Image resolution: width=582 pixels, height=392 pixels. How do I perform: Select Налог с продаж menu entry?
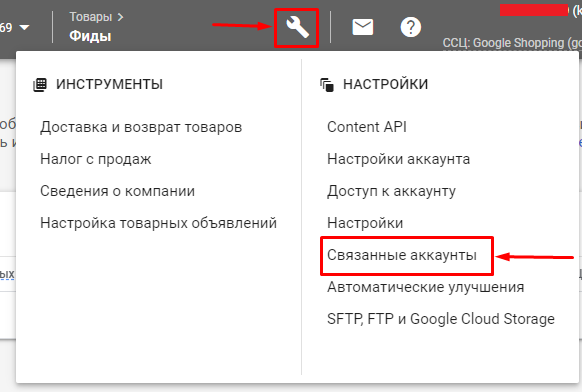coord(96,159)
